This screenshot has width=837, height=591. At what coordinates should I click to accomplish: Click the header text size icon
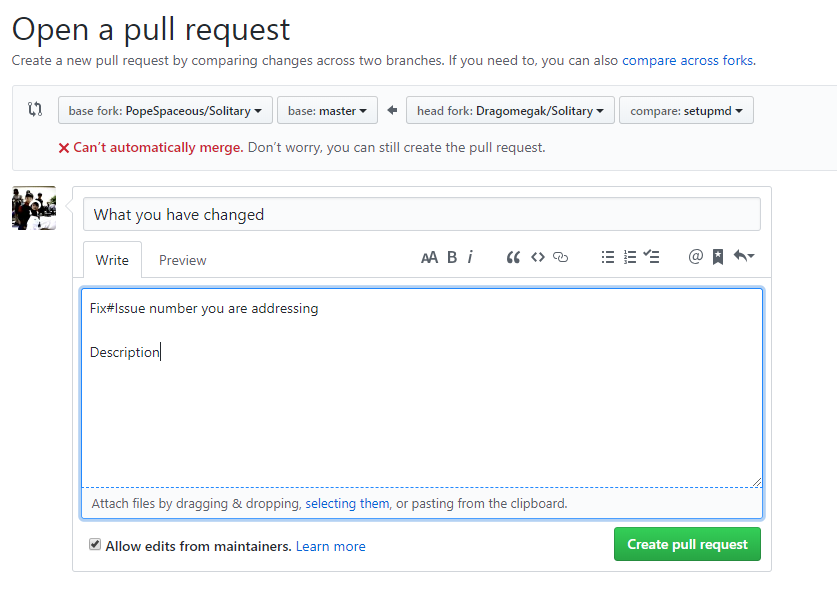pos(429,257)
